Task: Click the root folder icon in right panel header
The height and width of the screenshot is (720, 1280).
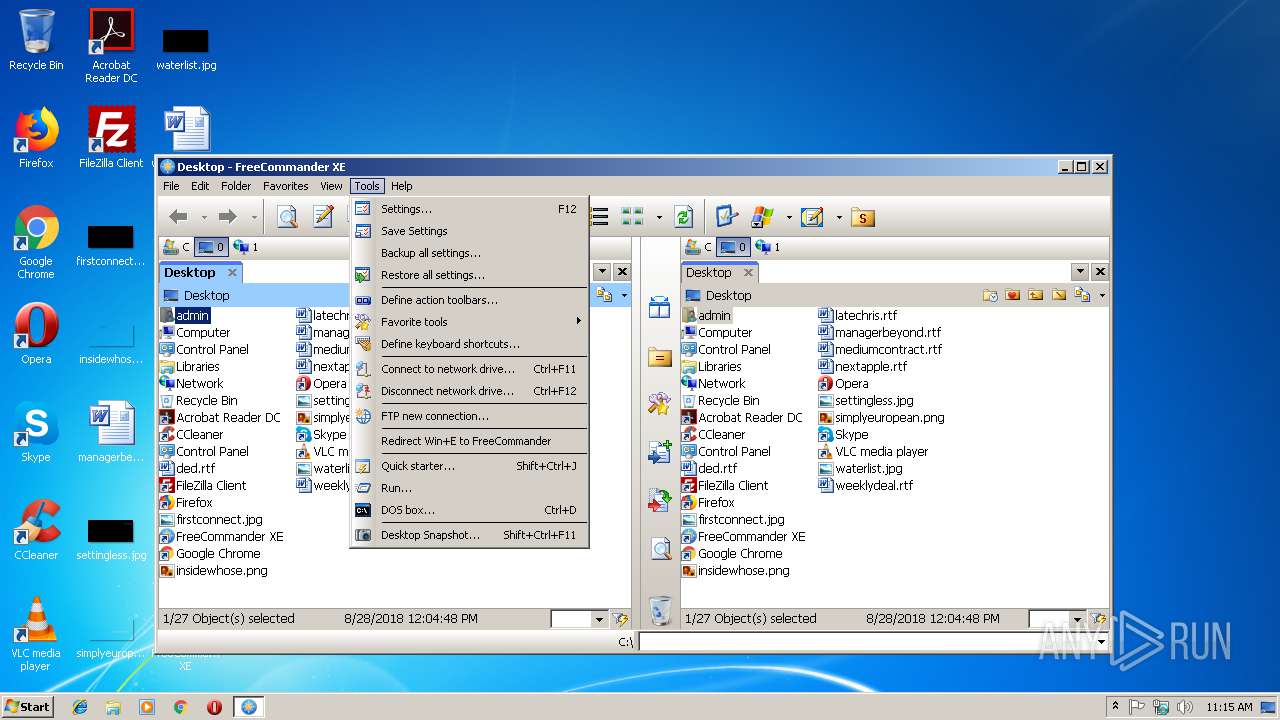Action: (x=1058, y=295)
